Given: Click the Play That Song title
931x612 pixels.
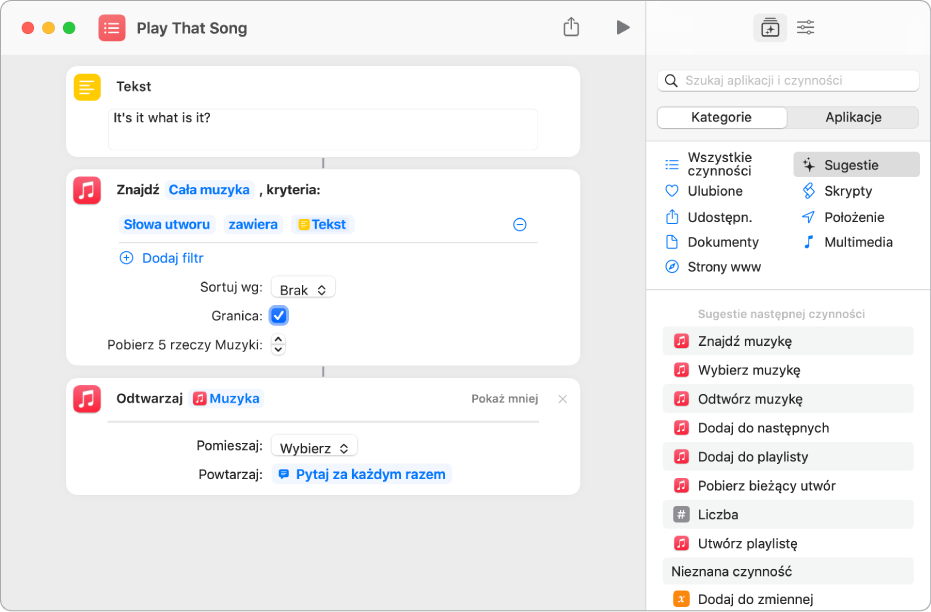Looking at the screenshot, I should tap(192, 28).
